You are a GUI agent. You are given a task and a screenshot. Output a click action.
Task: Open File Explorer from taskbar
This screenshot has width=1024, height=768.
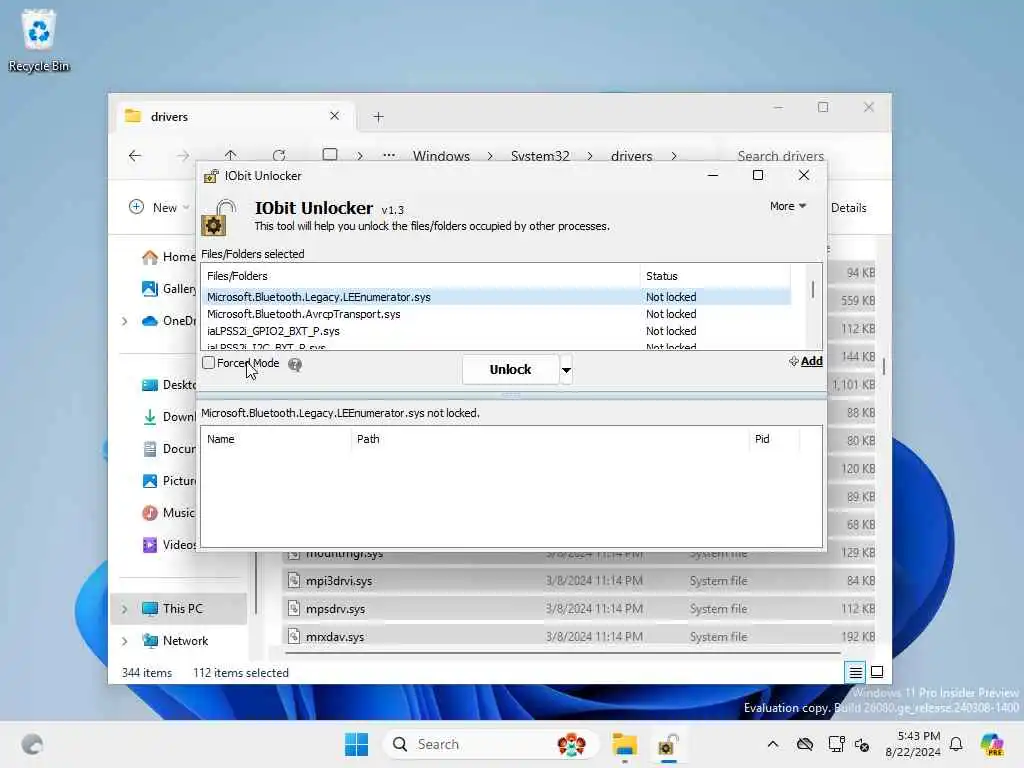(x=624, y=744)
